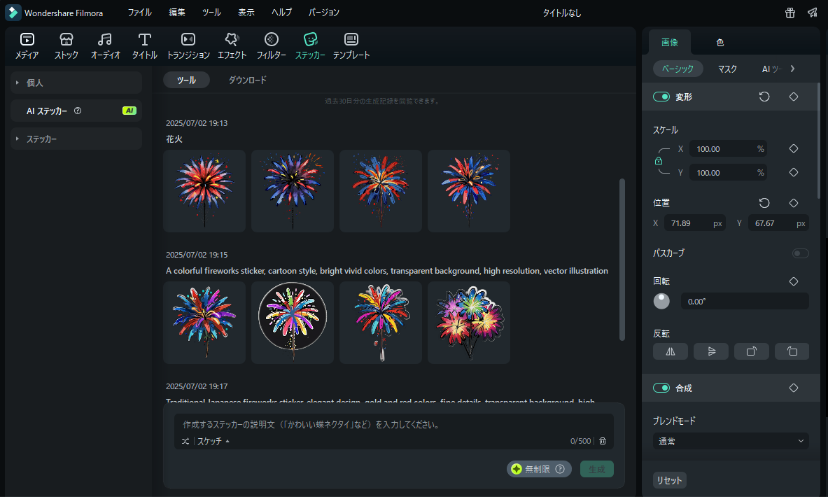The height and width of the screenshot is (497, 828).
Task: Click the shuffle random prompt icon
Action: click(185, 441)
